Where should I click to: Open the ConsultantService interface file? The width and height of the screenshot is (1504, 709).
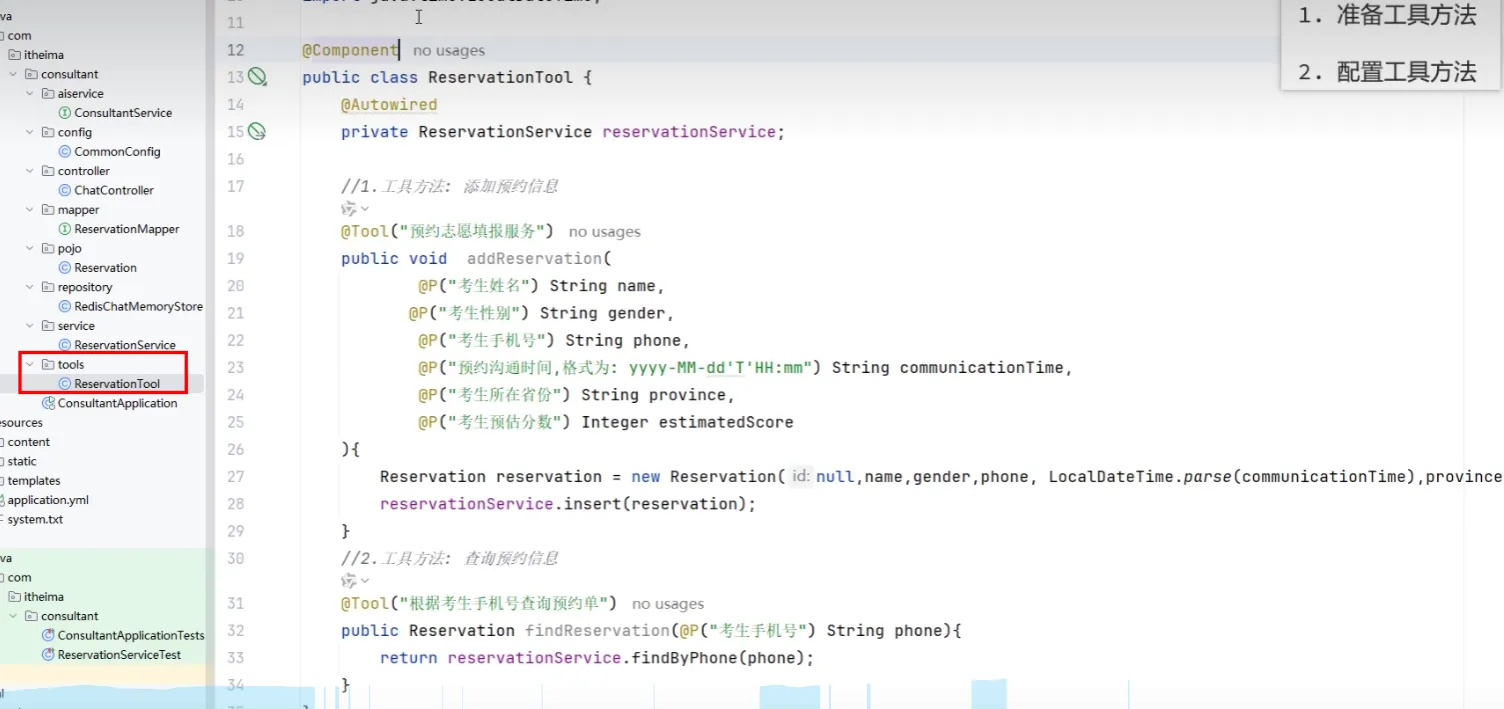[122, 113]
